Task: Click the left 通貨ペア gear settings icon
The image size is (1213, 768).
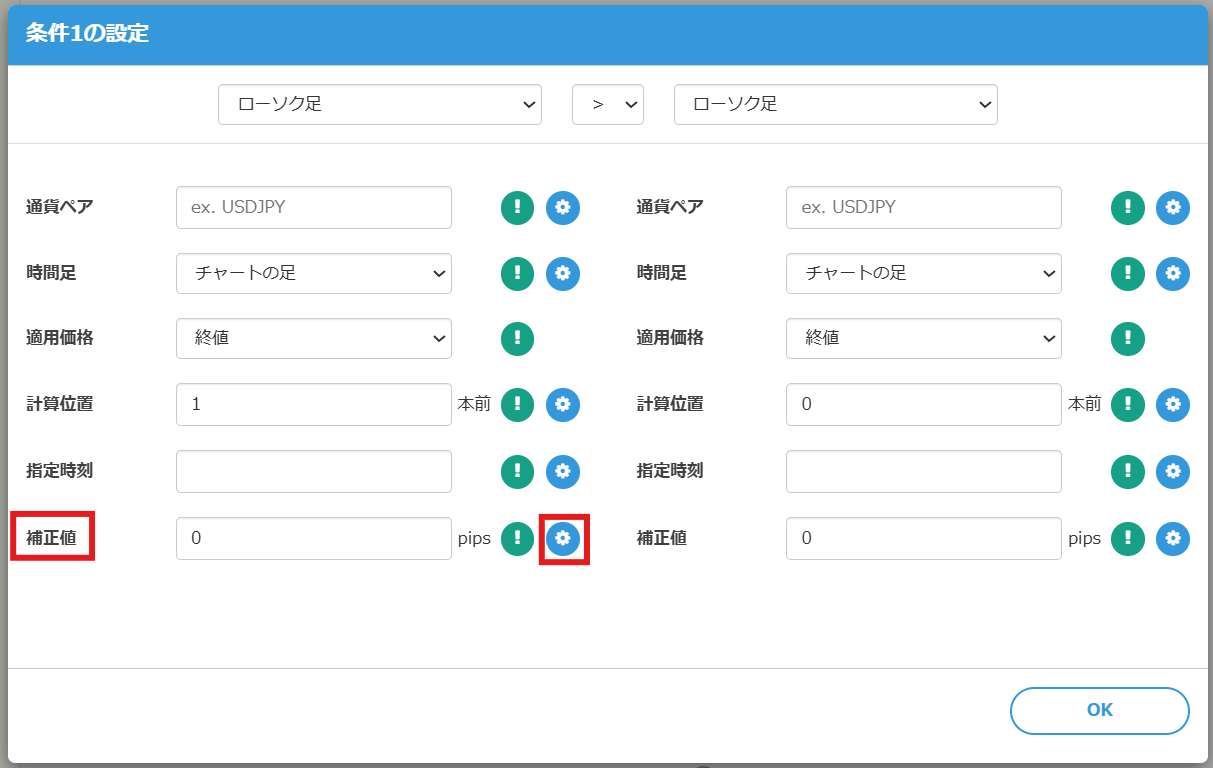Action: 563,207
